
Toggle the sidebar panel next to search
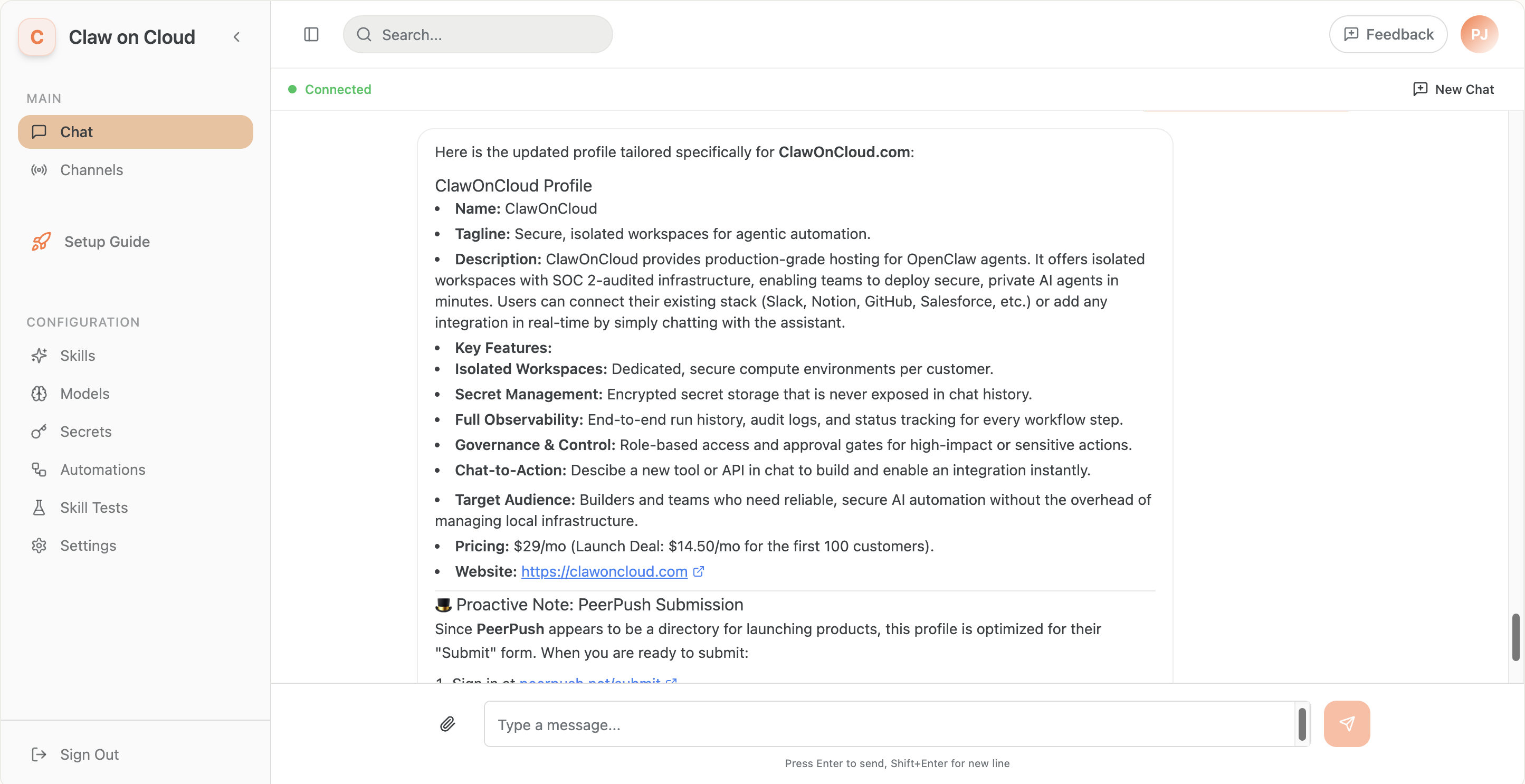tap(311, 34)
